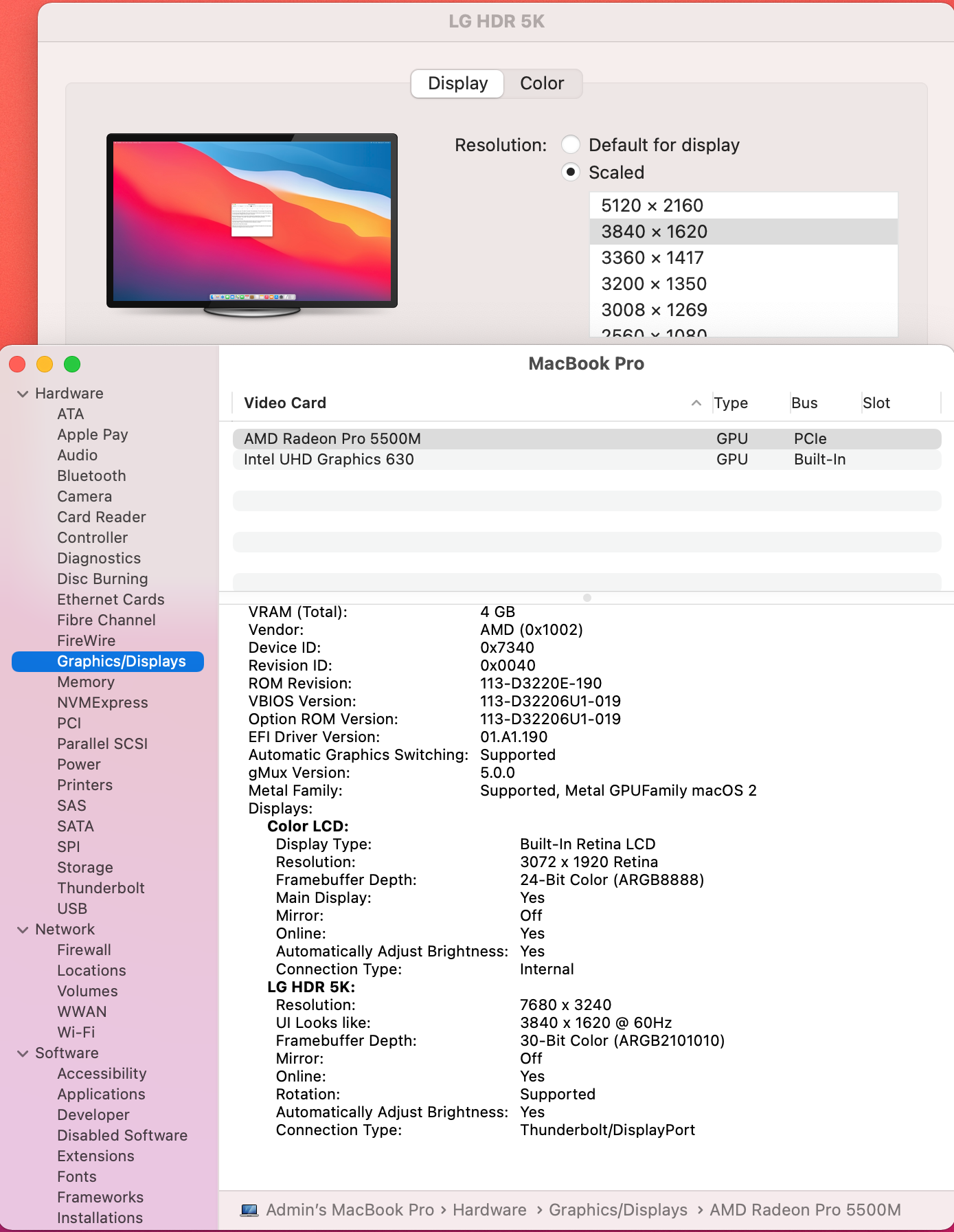Switch to the Display tab
The width and height of the screenshot is (954, 1232).
point(457,83)
